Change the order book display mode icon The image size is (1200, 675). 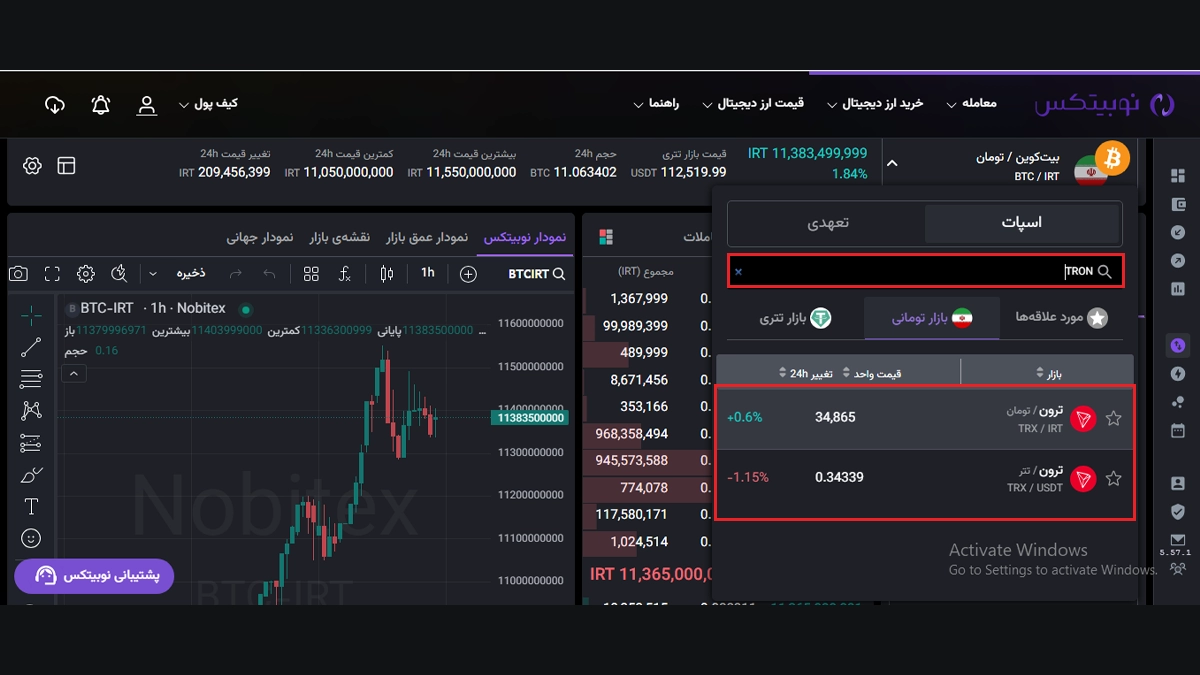605,237
